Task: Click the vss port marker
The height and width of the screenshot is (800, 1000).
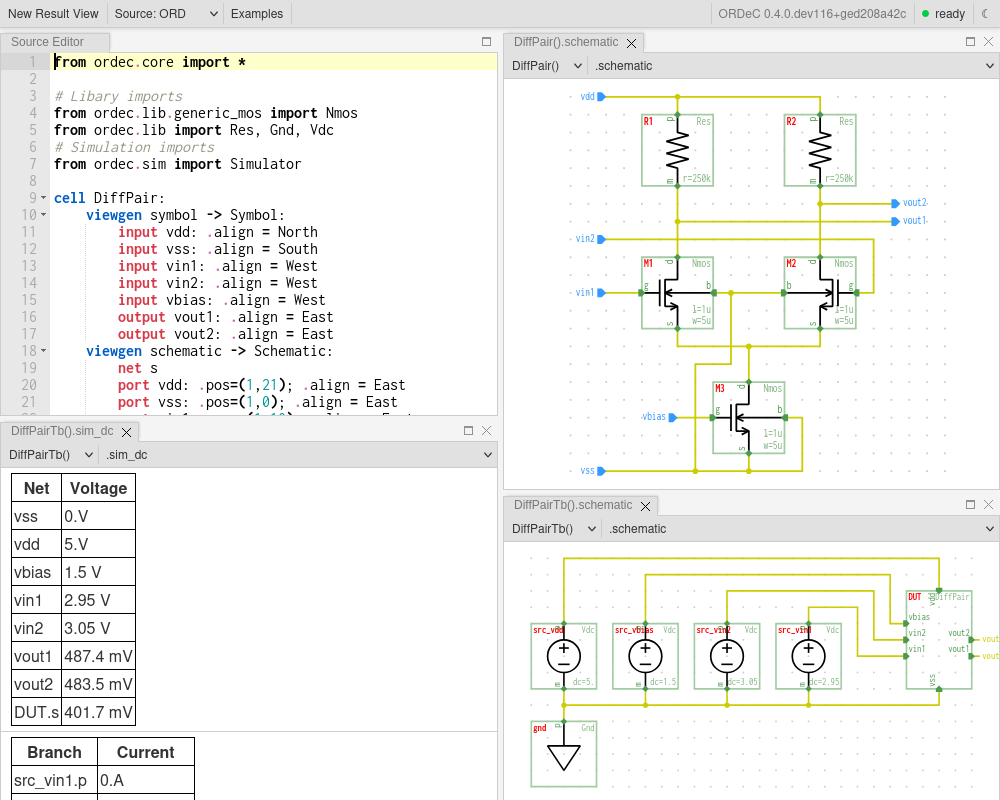Action: click(x=601, y=471)
